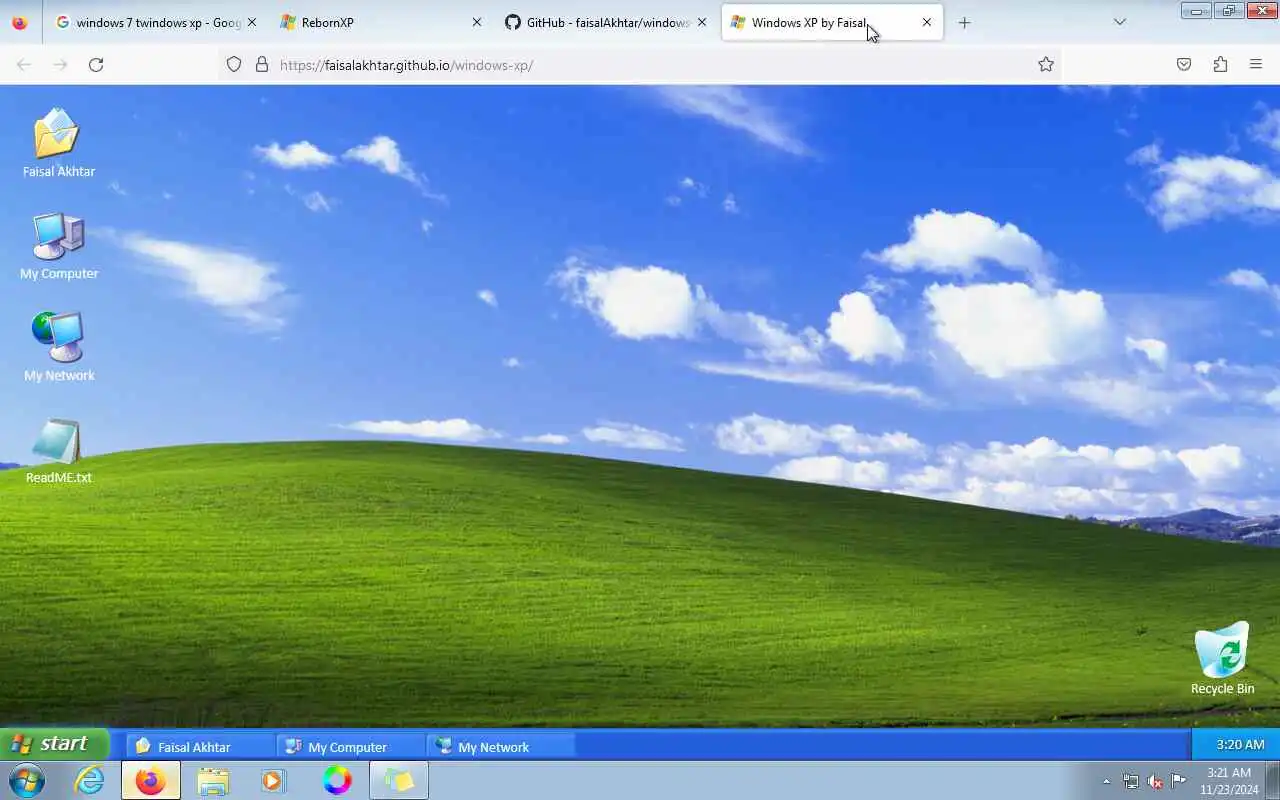Switch to the RebornXP tab
1280x800 pixels.
(380, 22)
